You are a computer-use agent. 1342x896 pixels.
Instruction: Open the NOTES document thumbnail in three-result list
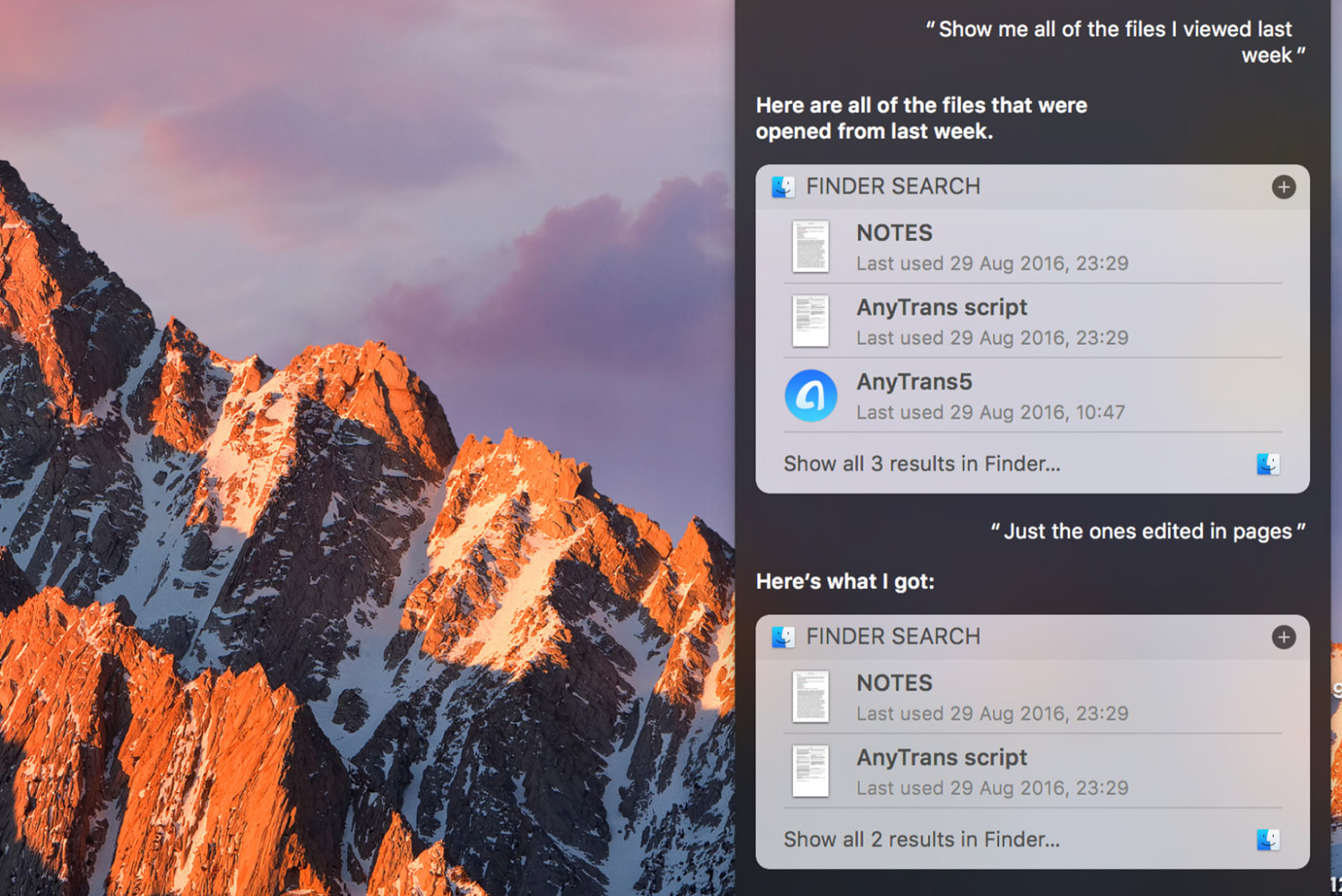[810, 247]
